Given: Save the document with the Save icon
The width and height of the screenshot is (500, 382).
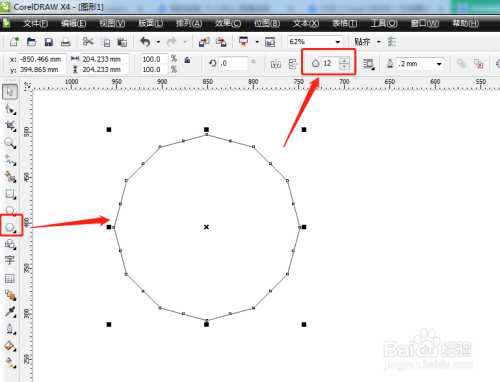Looking at the screenshot, I should point(49,42).
